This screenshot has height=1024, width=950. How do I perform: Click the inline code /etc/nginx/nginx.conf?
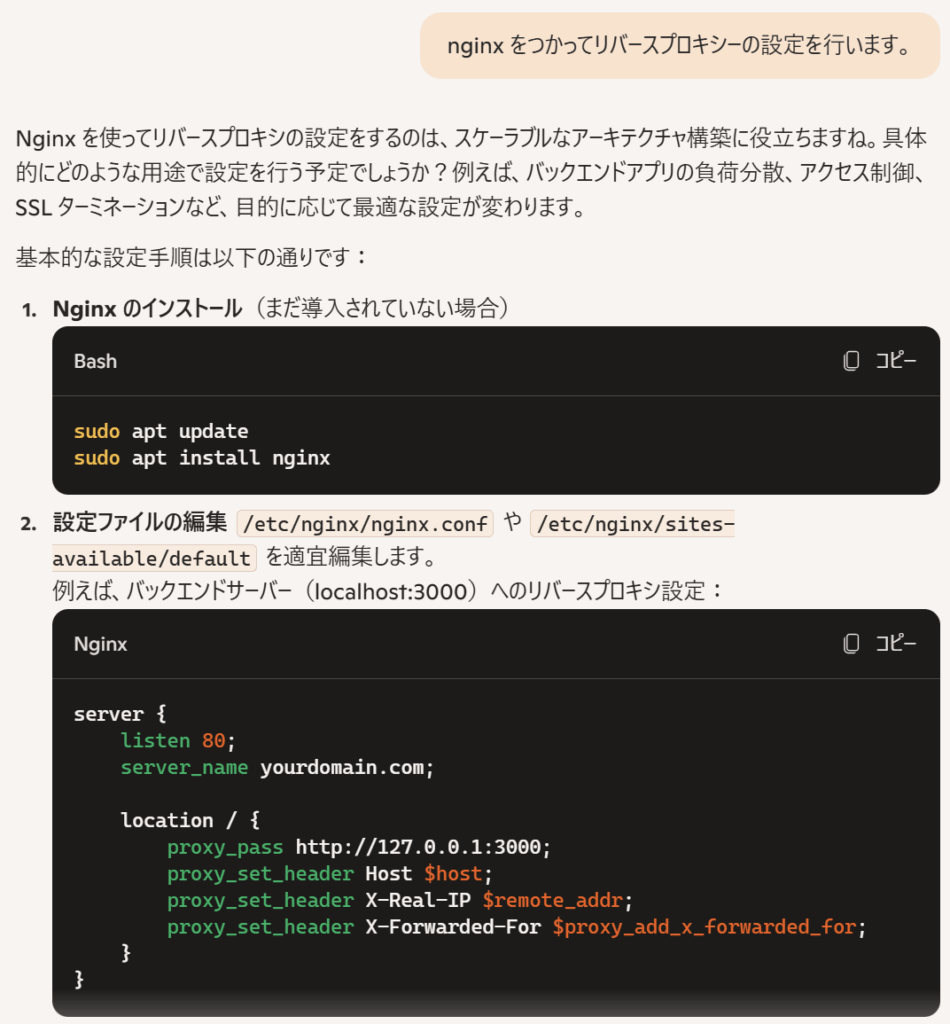click(x=365, y=524)
